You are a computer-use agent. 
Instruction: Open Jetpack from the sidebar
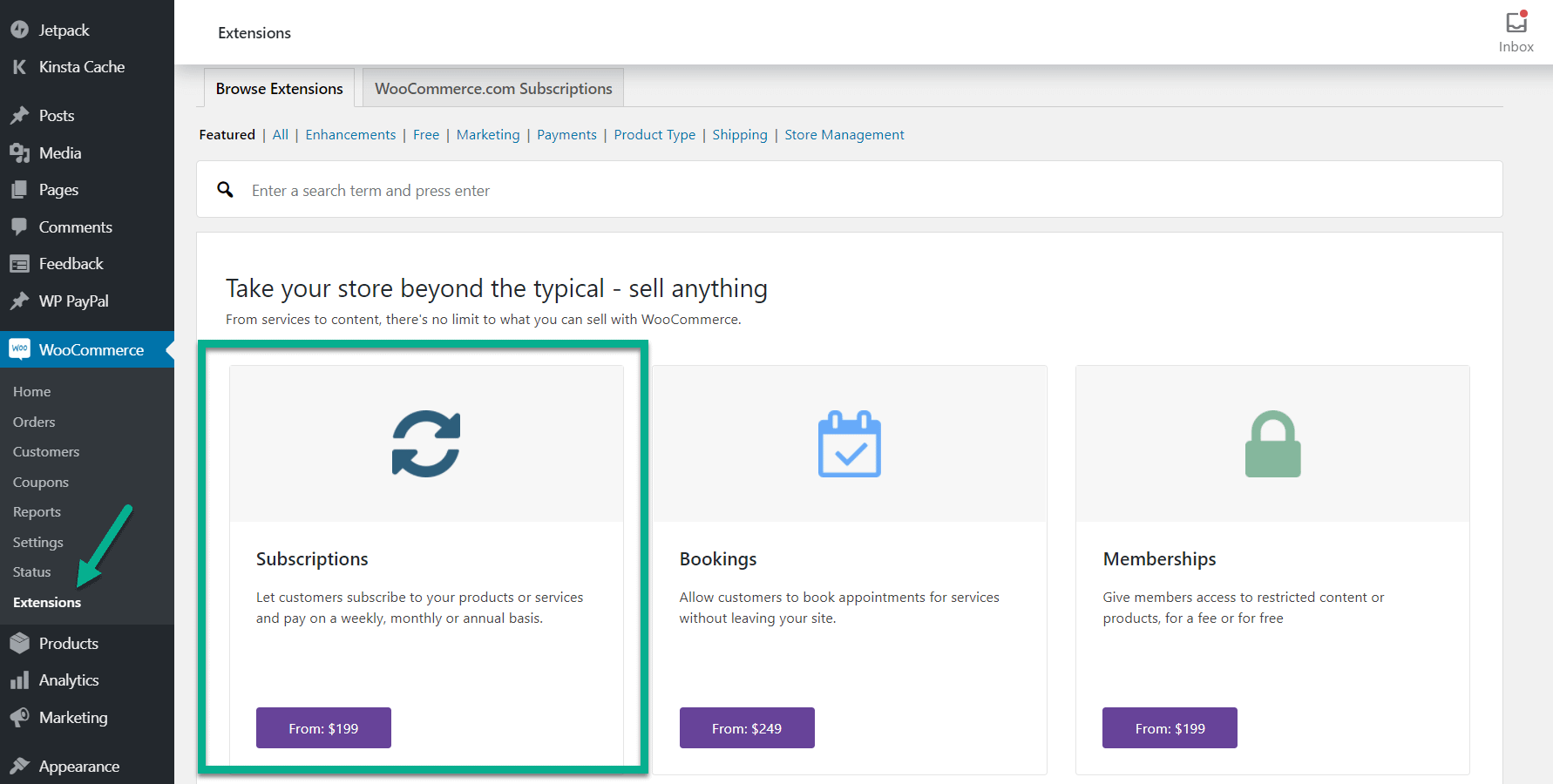(x=64, y=30)
